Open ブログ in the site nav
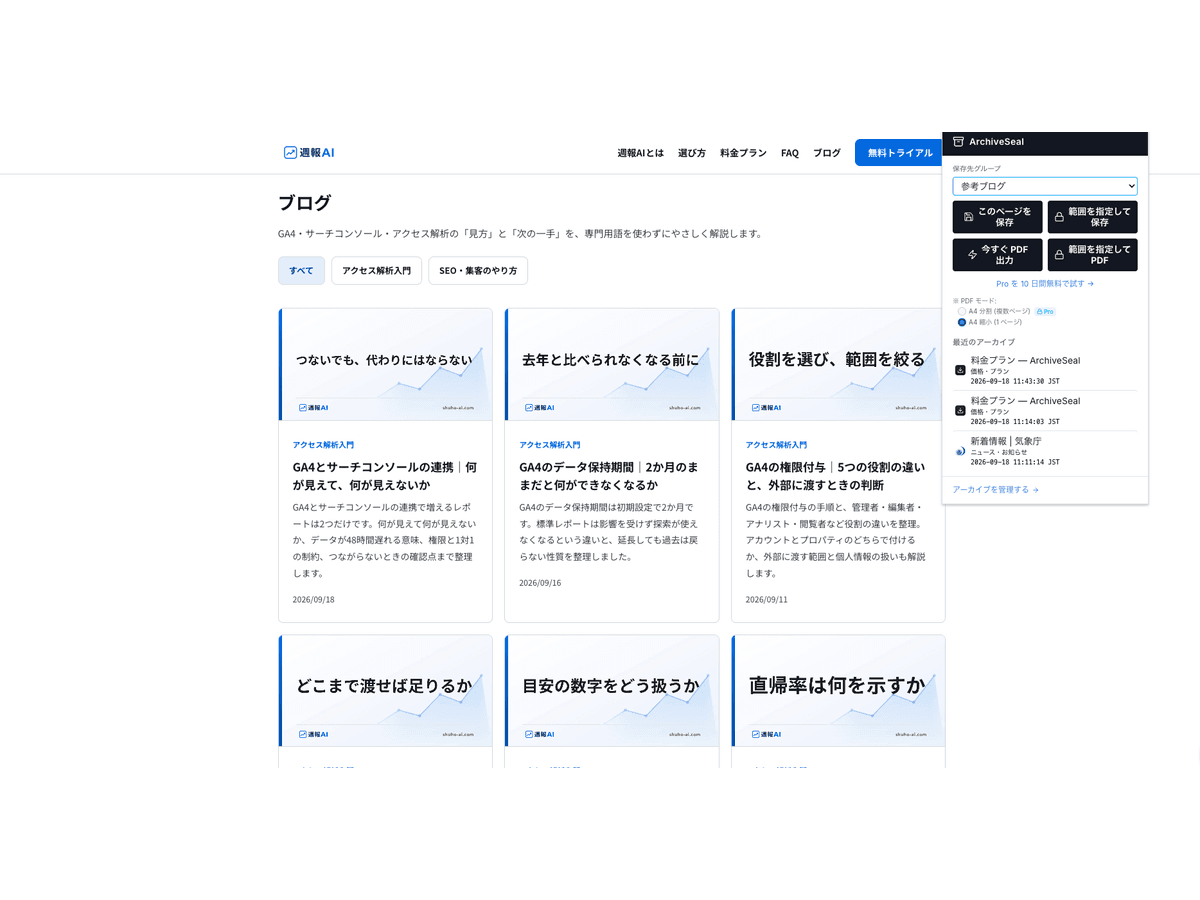Screen dimensions: 1200x900 (x=827, y=153)
